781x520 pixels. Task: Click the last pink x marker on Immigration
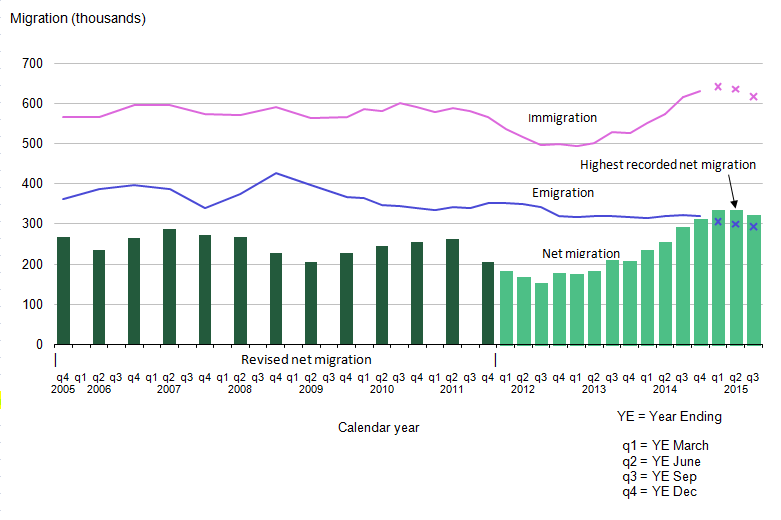[754, 97]
